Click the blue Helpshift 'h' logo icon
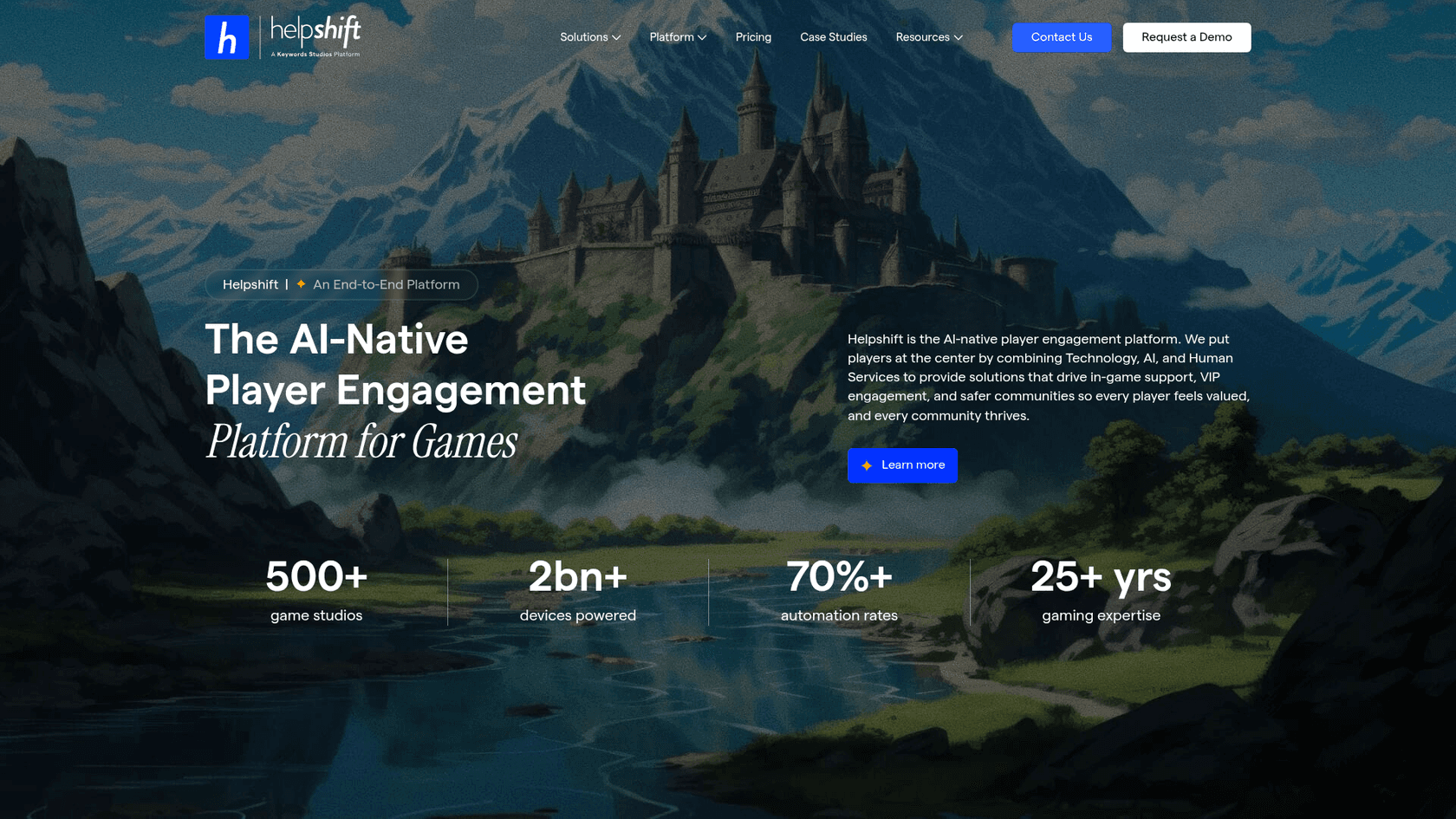The width and height of the screenshot is (1456, 819). point(227,37)
